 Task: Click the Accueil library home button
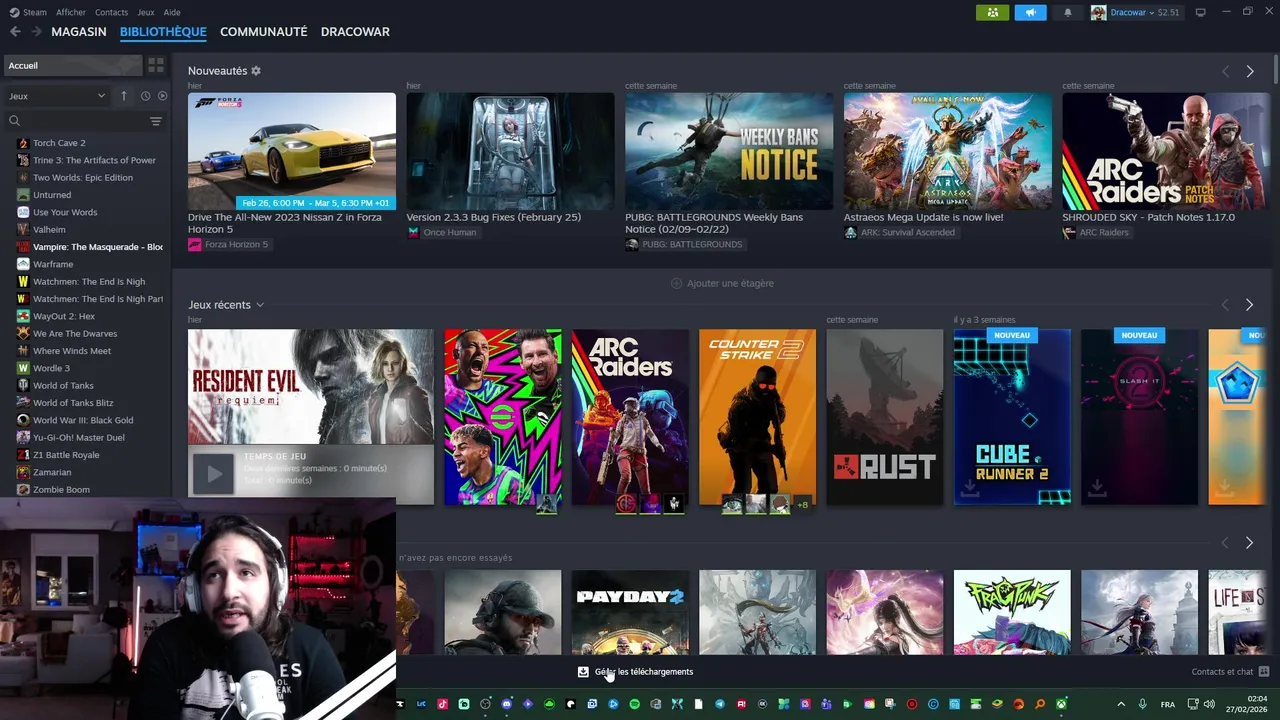[72, 65]
